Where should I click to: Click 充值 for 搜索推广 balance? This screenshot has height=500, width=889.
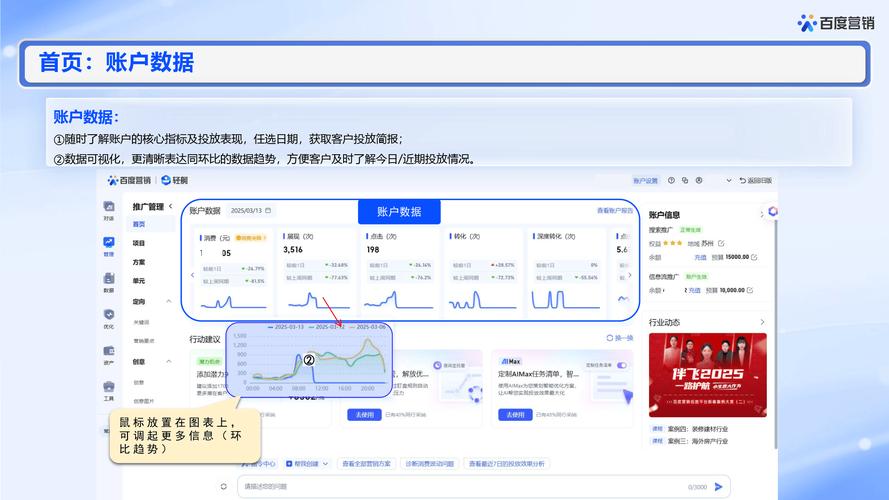[700, 257]
